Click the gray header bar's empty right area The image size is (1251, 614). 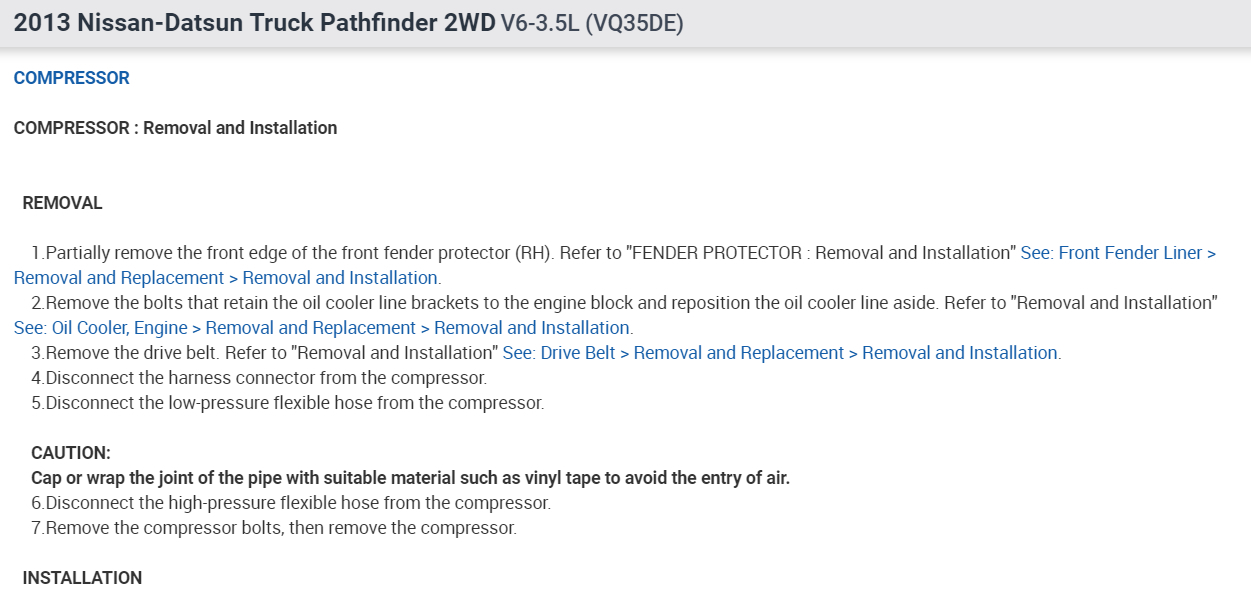click(x=1000, y=24)
